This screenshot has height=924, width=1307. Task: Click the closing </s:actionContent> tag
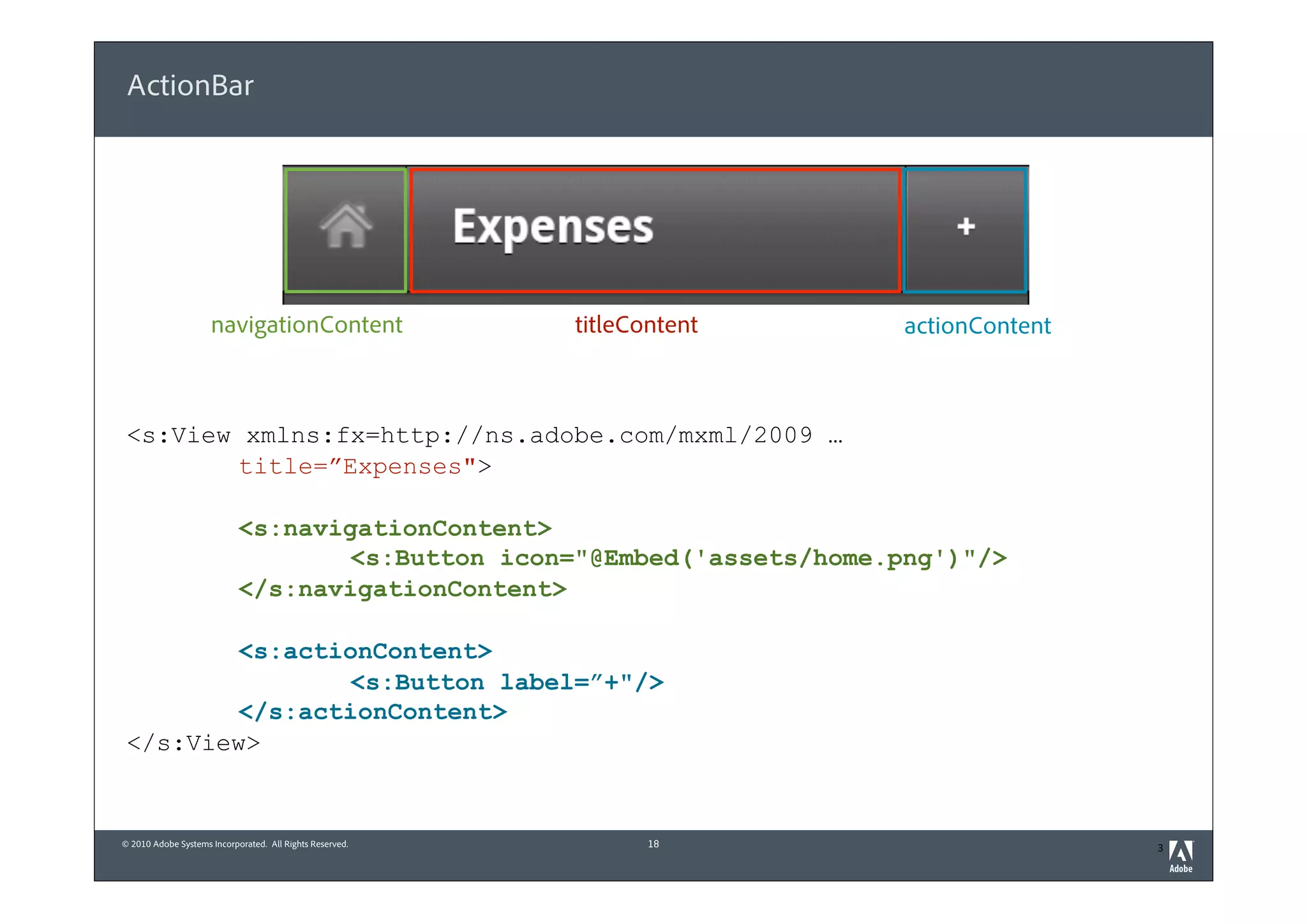[373, 712]
